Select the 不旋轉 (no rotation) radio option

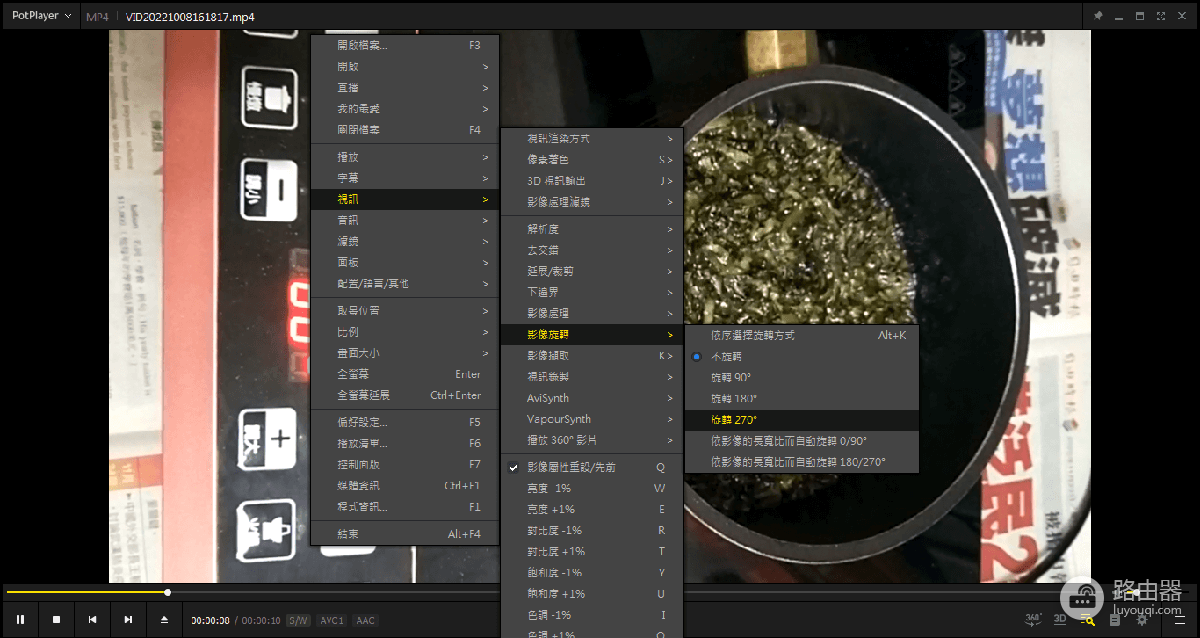point(801,356)
